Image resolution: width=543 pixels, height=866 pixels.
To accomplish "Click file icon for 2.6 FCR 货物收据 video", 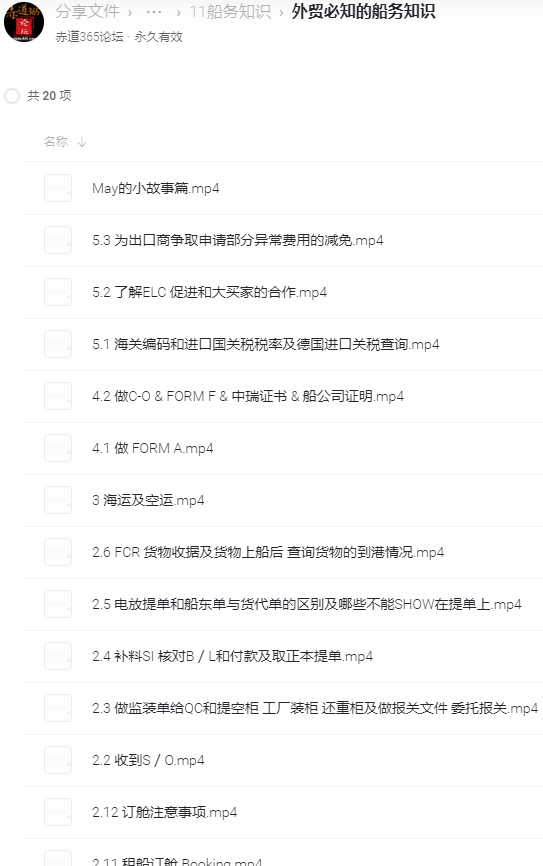I will [58, 552].
